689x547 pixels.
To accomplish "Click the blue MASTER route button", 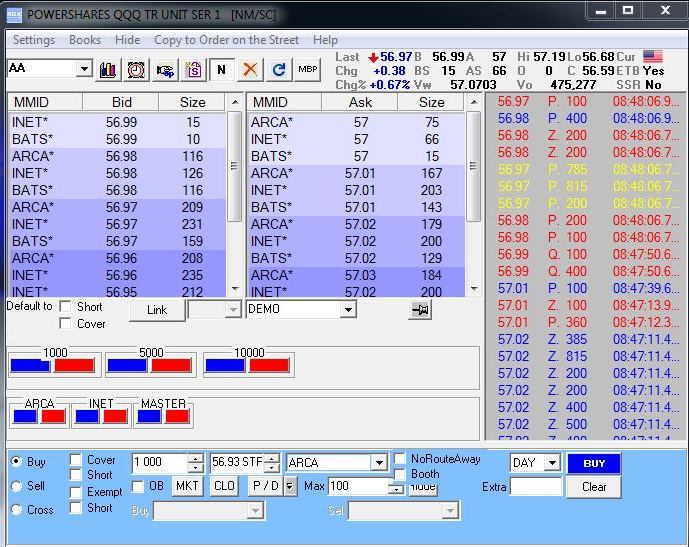I will click(x=149, y=416).
